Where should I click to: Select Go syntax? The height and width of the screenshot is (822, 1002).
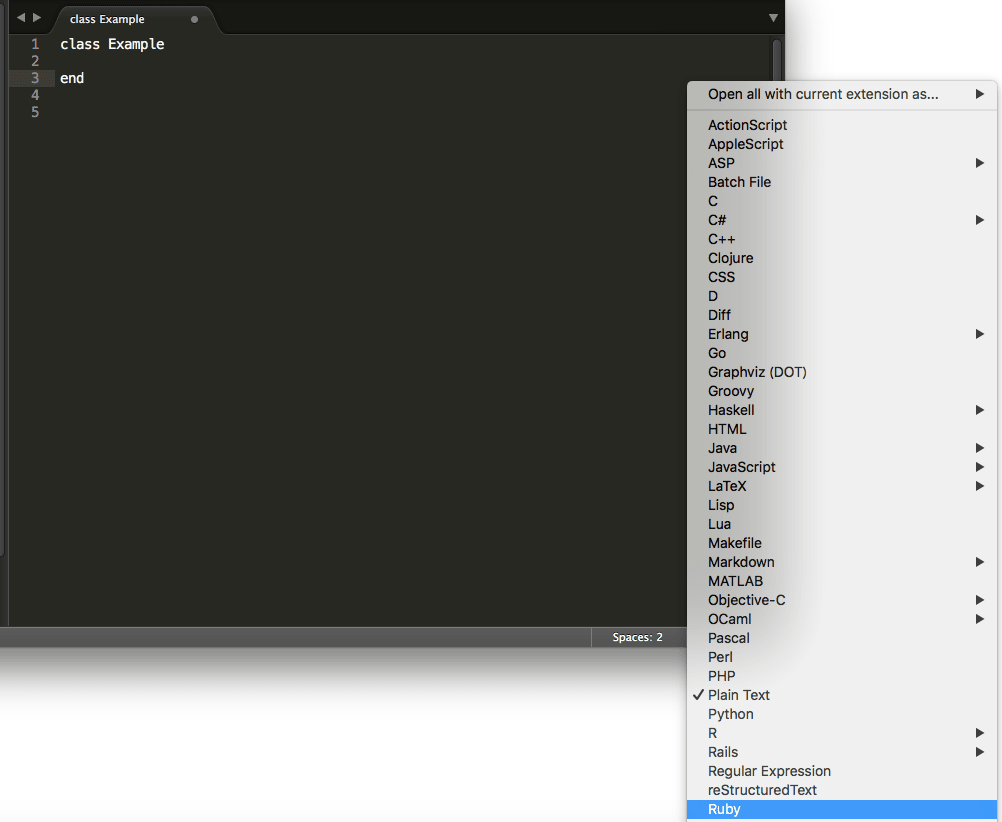coord(842,353)
